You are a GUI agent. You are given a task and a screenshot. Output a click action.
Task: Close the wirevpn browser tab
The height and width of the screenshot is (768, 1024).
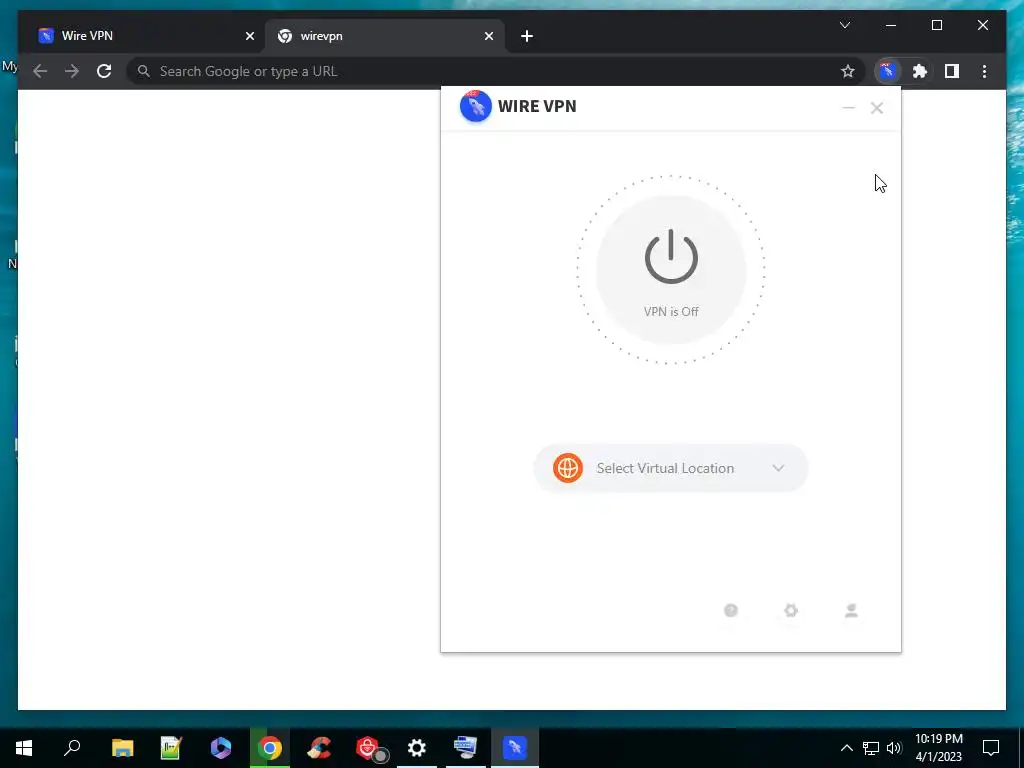pyautogui.click(x=488, y=36)
